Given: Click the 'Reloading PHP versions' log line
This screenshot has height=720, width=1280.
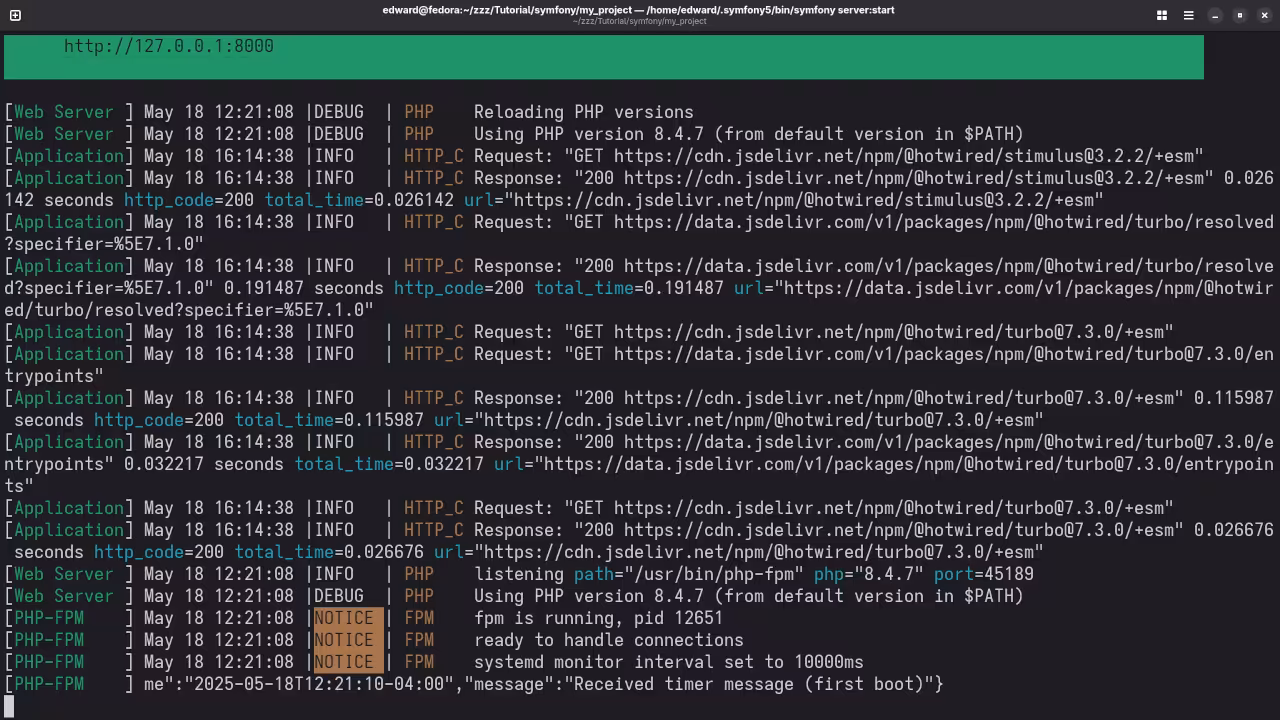Looking at the screenshot, I should click(583, 112).
